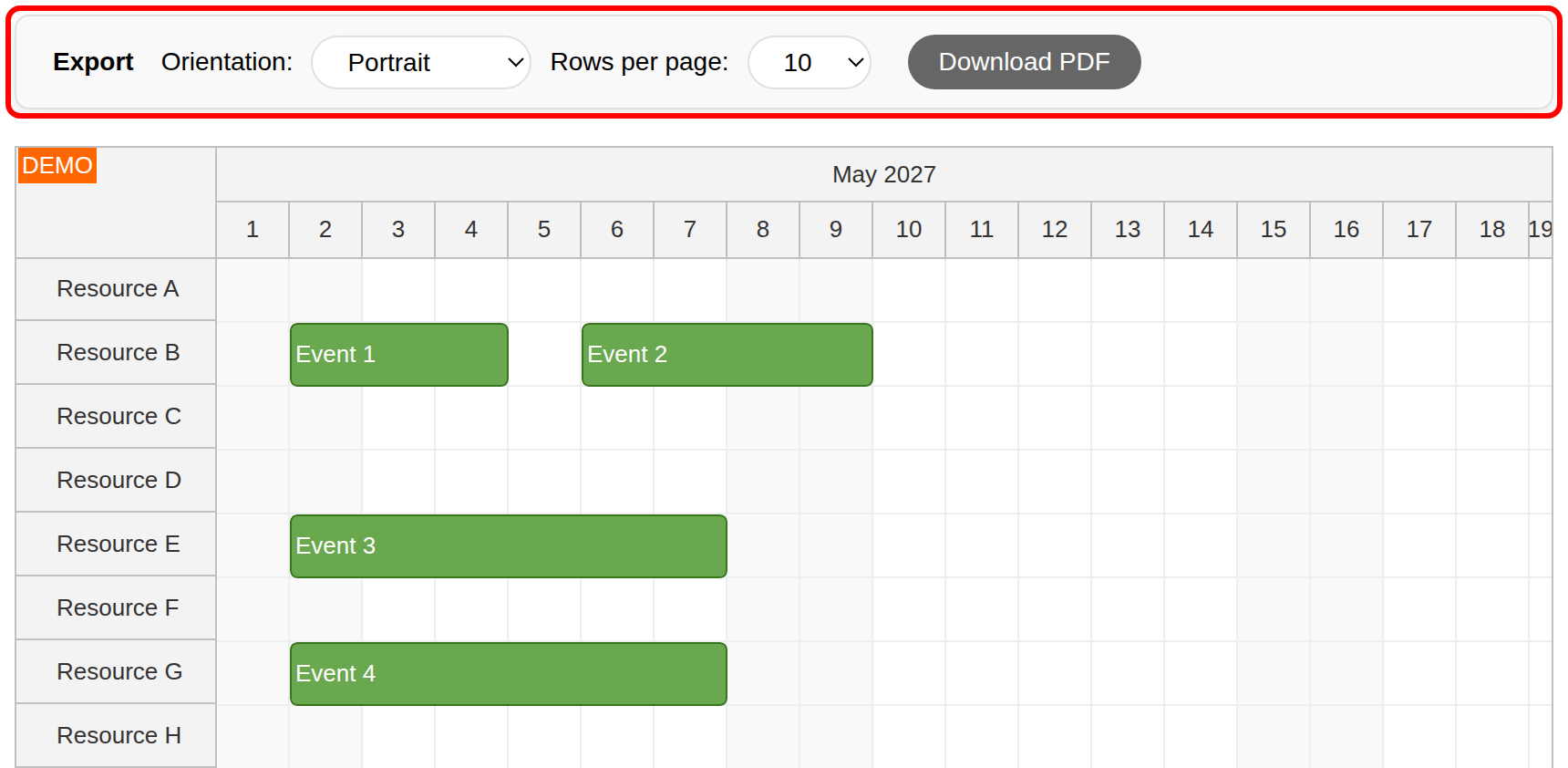The width and height of the screenshot is (1568, 768).
Task: Click day 5 column header
Action: pos(544,230)
